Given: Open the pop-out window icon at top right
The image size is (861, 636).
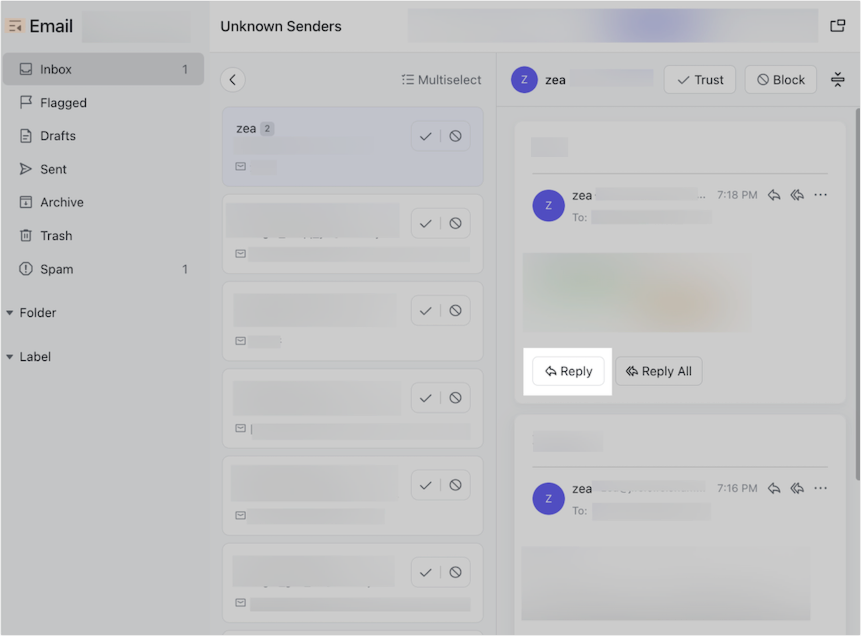Looking at the screenshot, I should coord(837,26).
